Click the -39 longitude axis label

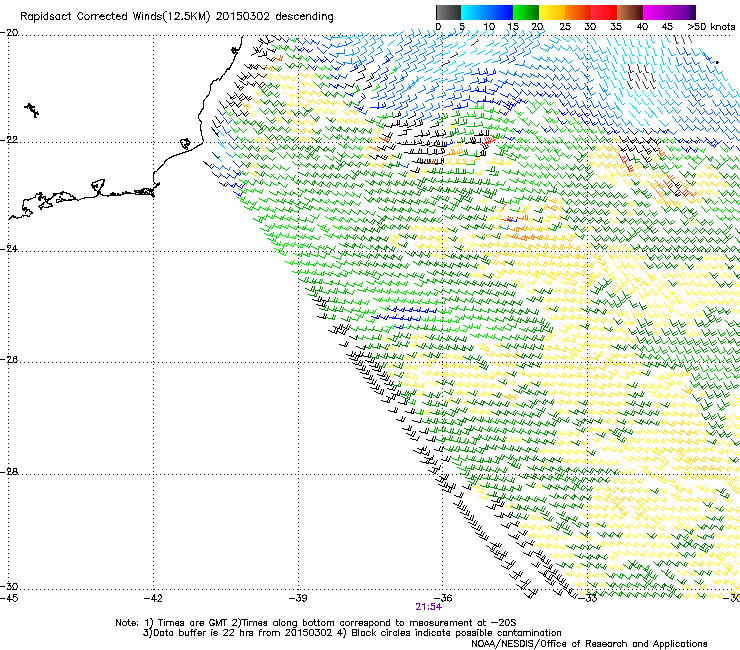pos(298,598)
